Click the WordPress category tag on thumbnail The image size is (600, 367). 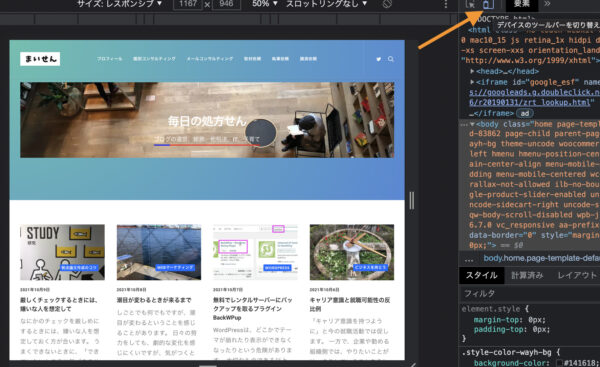[x=277, y=268]
